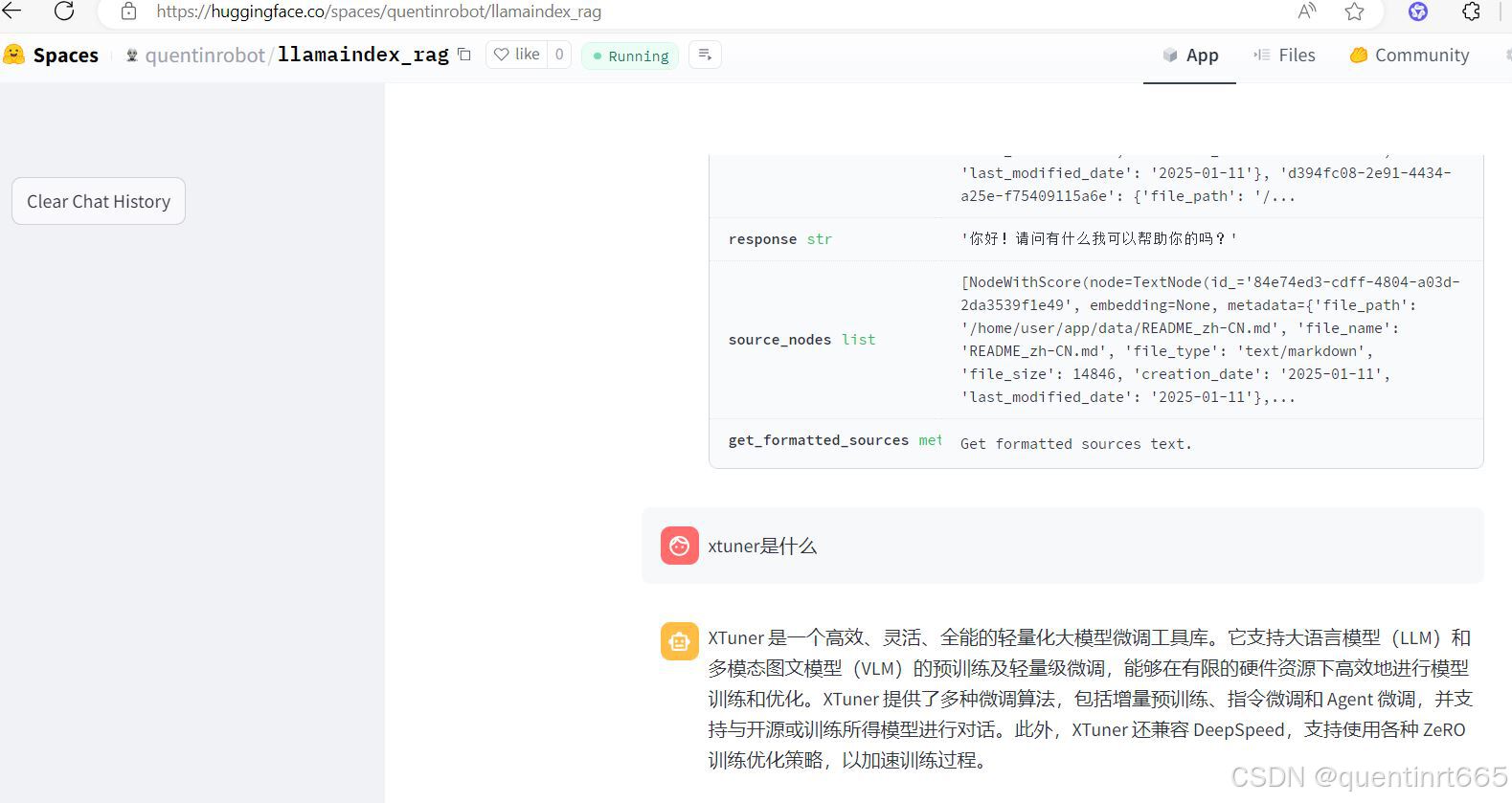Click the site lock icon in address bar
The image size is (1512, 803).
click(x=128, y=12)
